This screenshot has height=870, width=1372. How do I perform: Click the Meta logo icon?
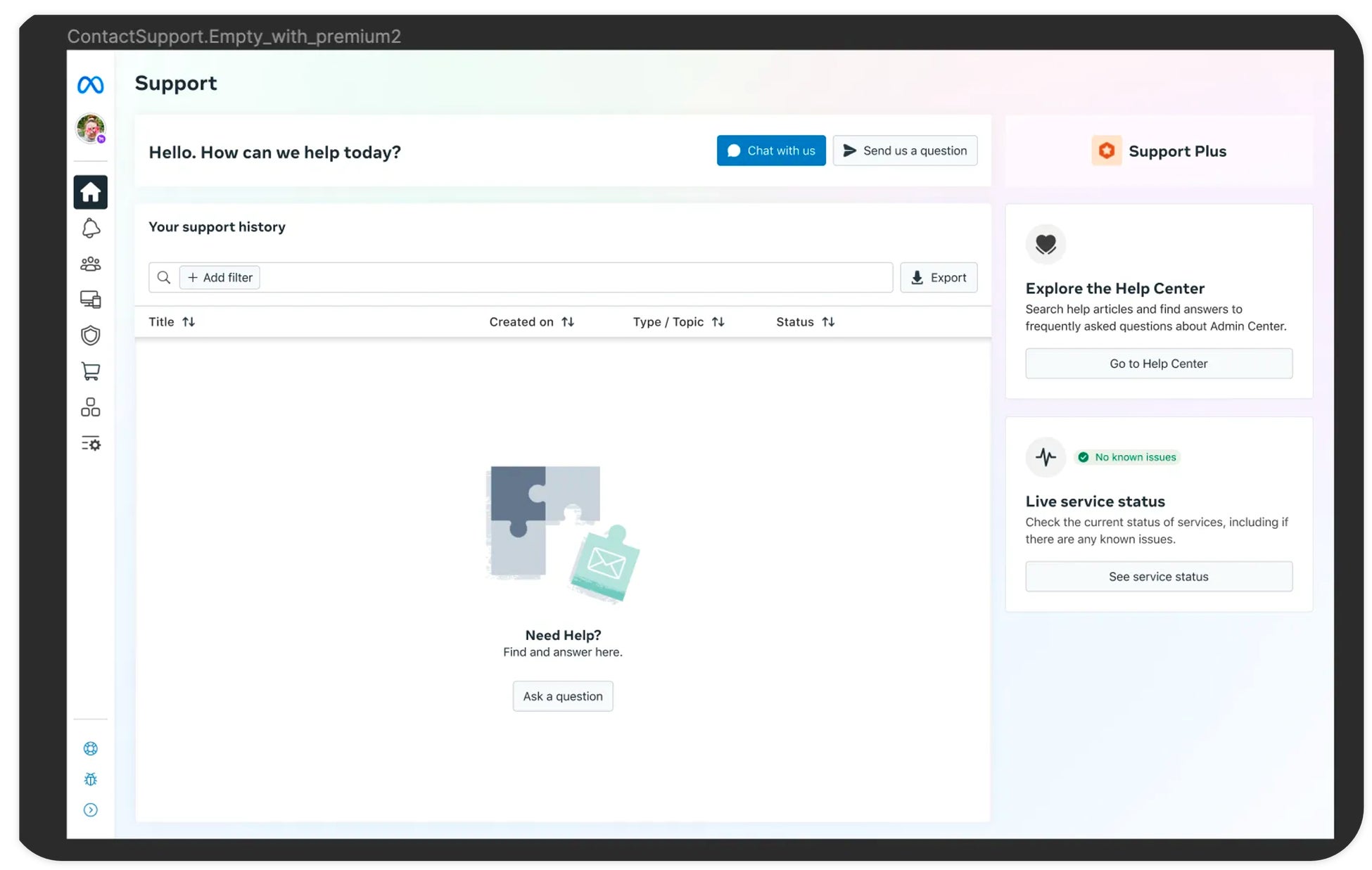[x=90, y=85]
